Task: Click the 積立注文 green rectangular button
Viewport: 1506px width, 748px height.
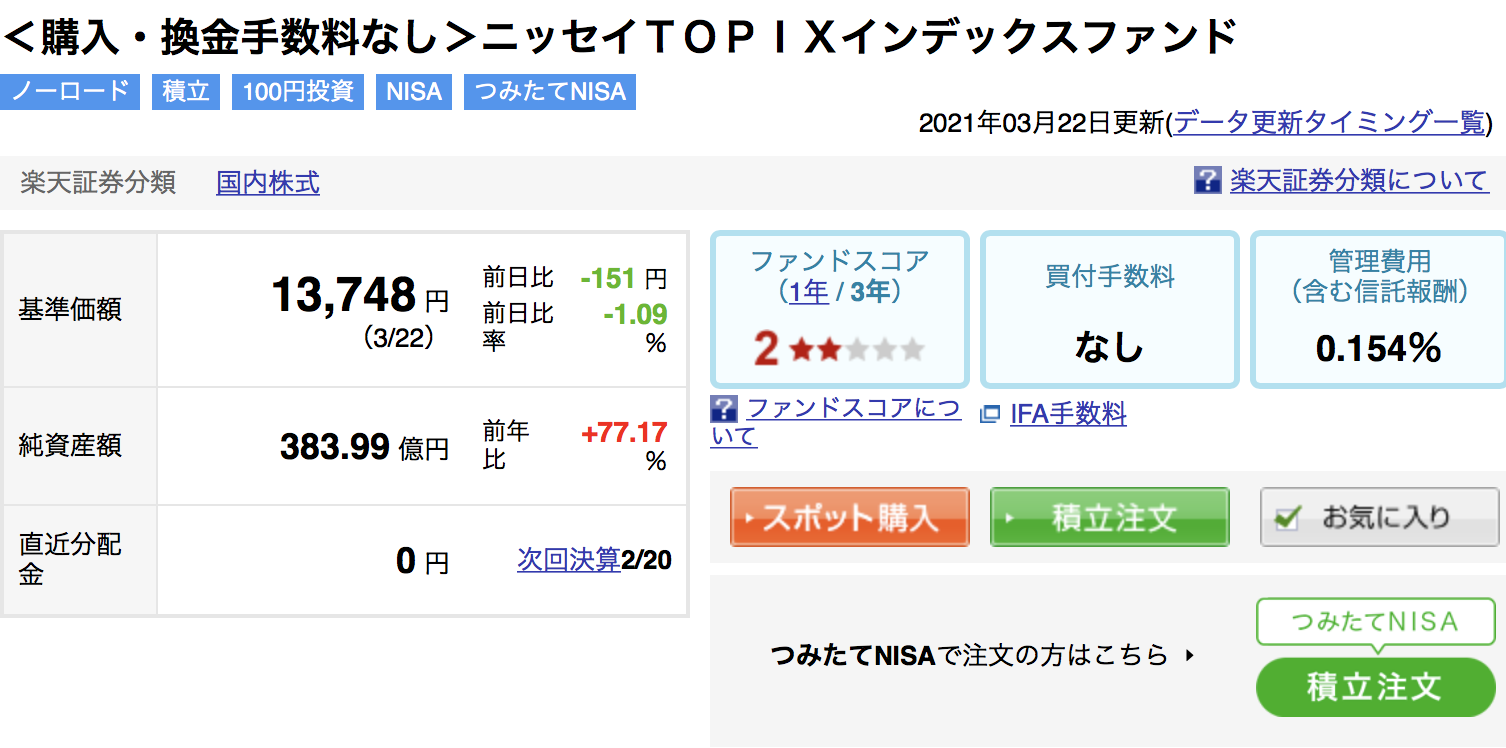Action: pyautogui.click(x=1109, y=517)
